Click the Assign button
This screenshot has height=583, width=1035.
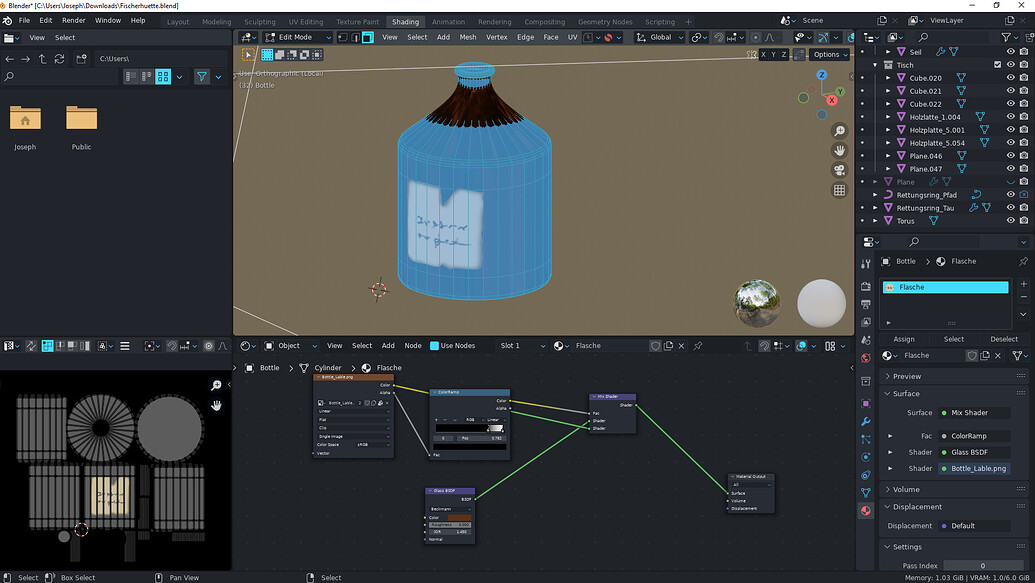click(904, 339)
